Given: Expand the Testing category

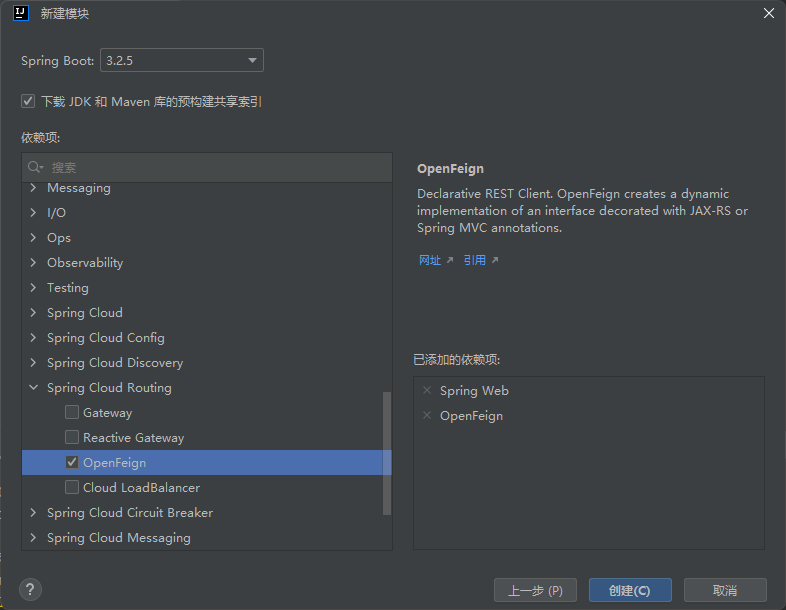Looking at the screenshot, I should tap(33, 288).
